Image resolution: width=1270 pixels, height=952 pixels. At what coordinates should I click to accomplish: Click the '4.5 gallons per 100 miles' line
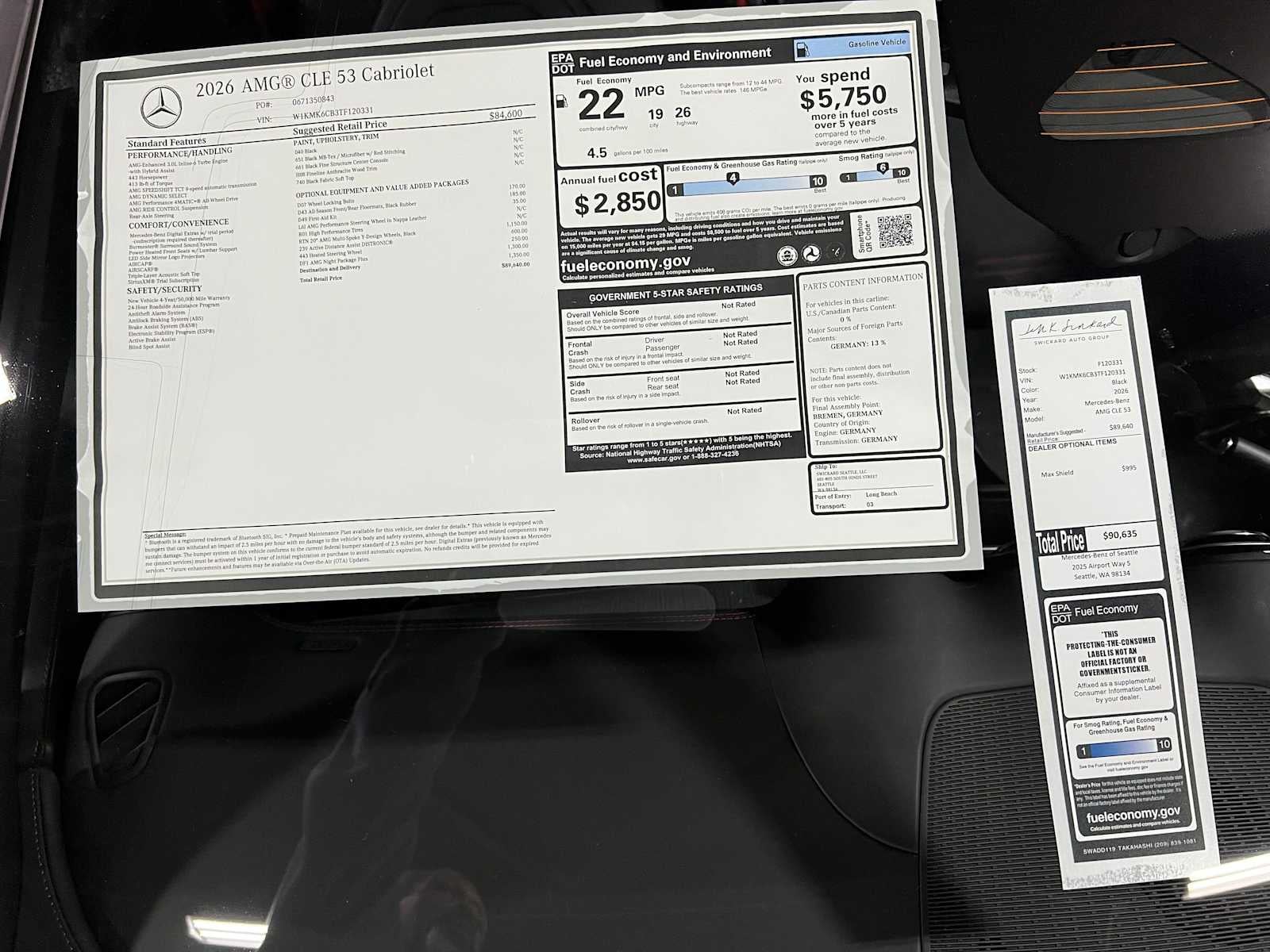pyautogui.click(x=627, y=152)
